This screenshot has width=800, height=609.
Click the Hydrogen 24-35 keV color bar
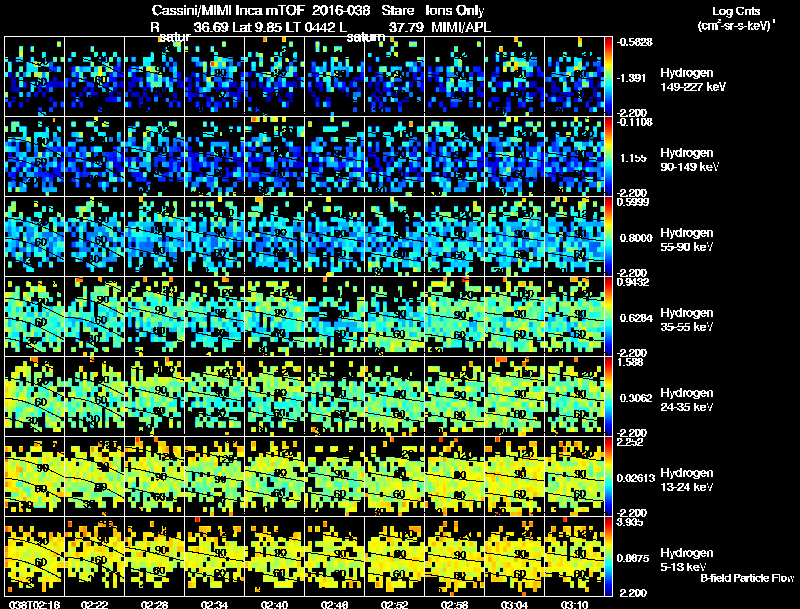click(x=608, y=396)
